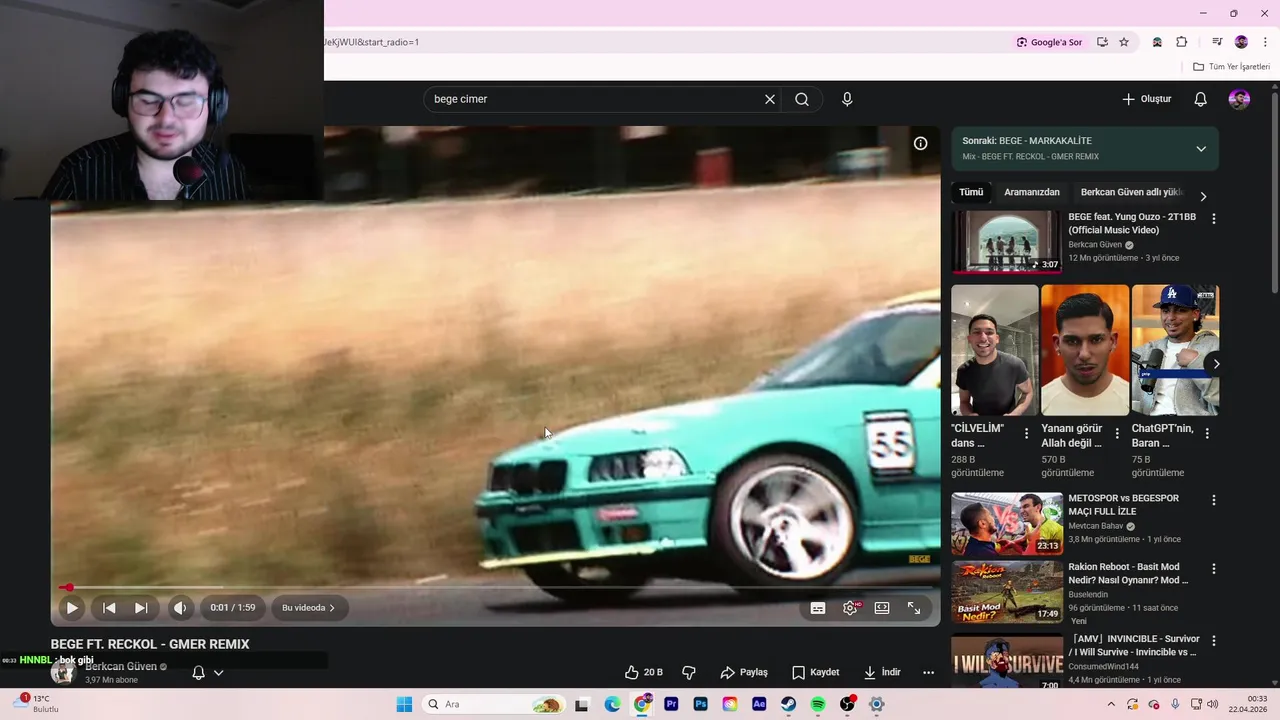Open the YouTube account avatar menu
The width and height of the screenshot is (1280, 720).
tap(1239, 99)
